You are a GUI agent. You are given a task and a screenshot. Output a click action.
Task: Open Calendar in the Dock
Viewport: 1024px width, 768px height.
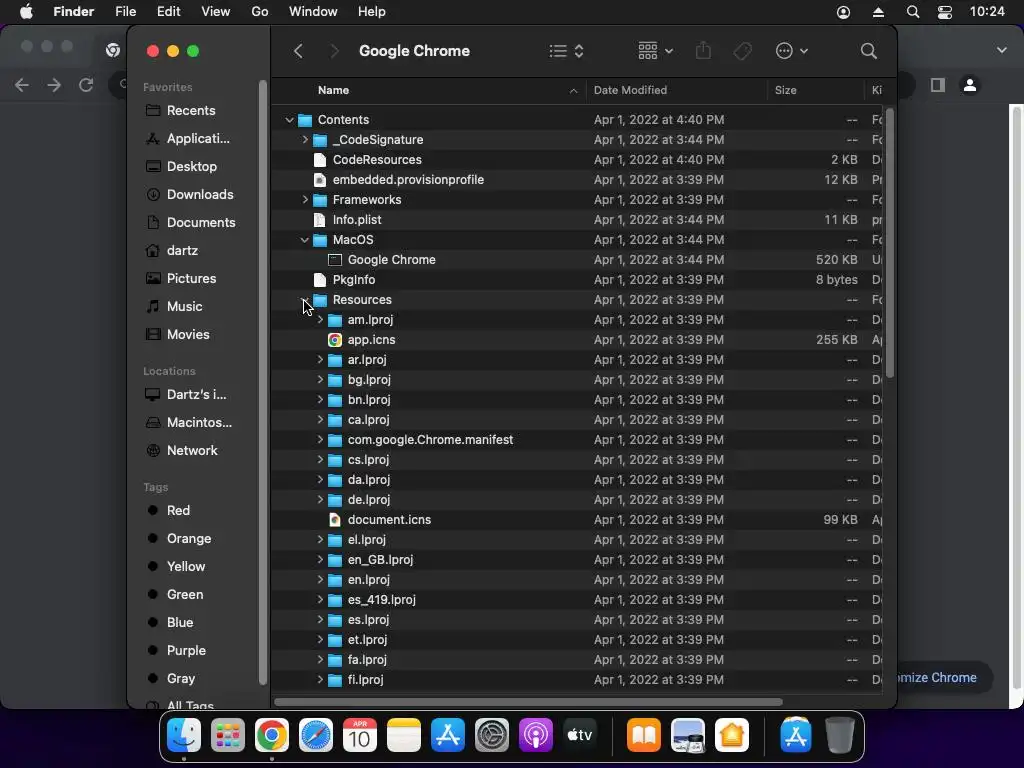tap(360, 735)
